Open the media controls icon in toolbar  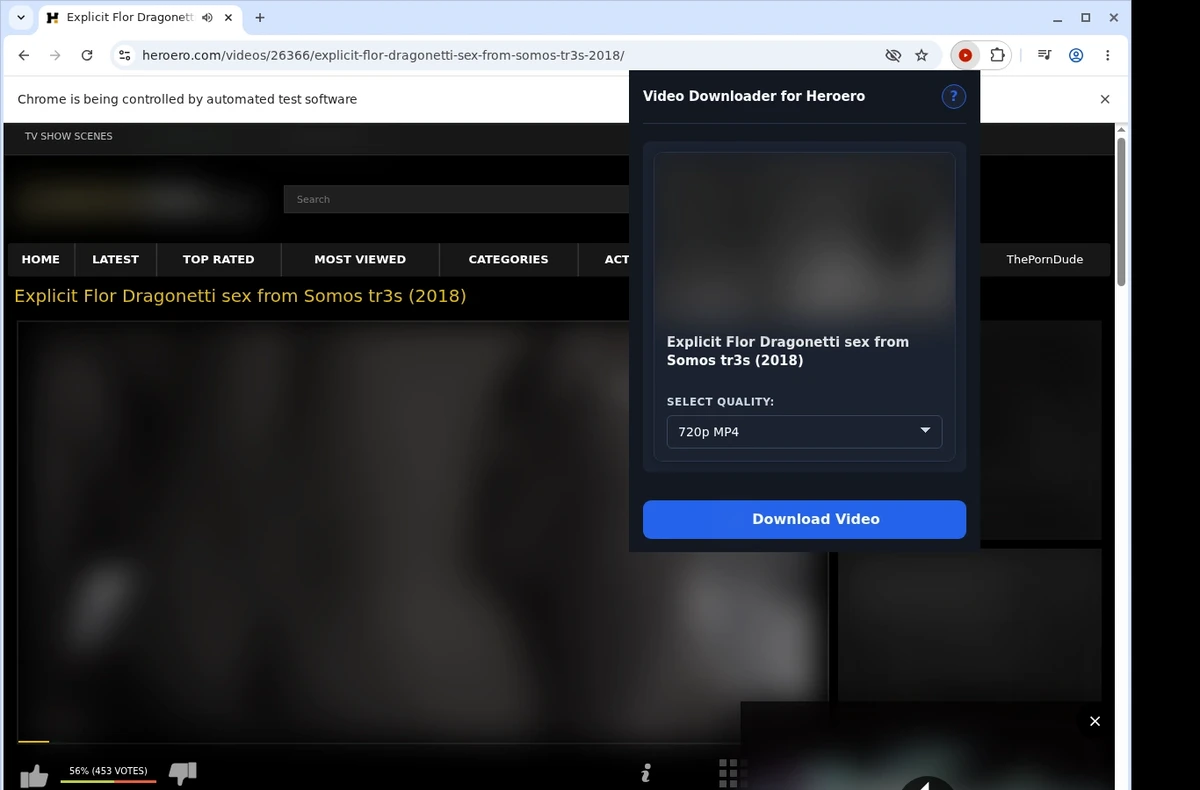1044,56
